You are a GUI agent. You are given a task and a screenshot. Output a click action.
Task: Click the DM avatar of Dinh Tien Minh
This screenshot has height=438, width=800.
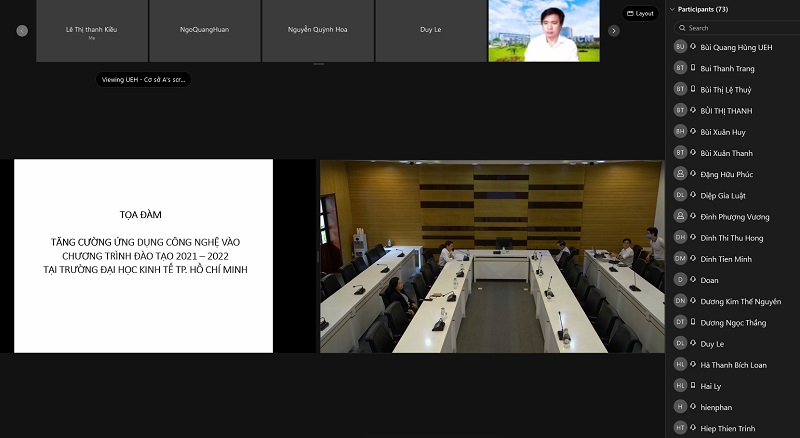(680, 258)
